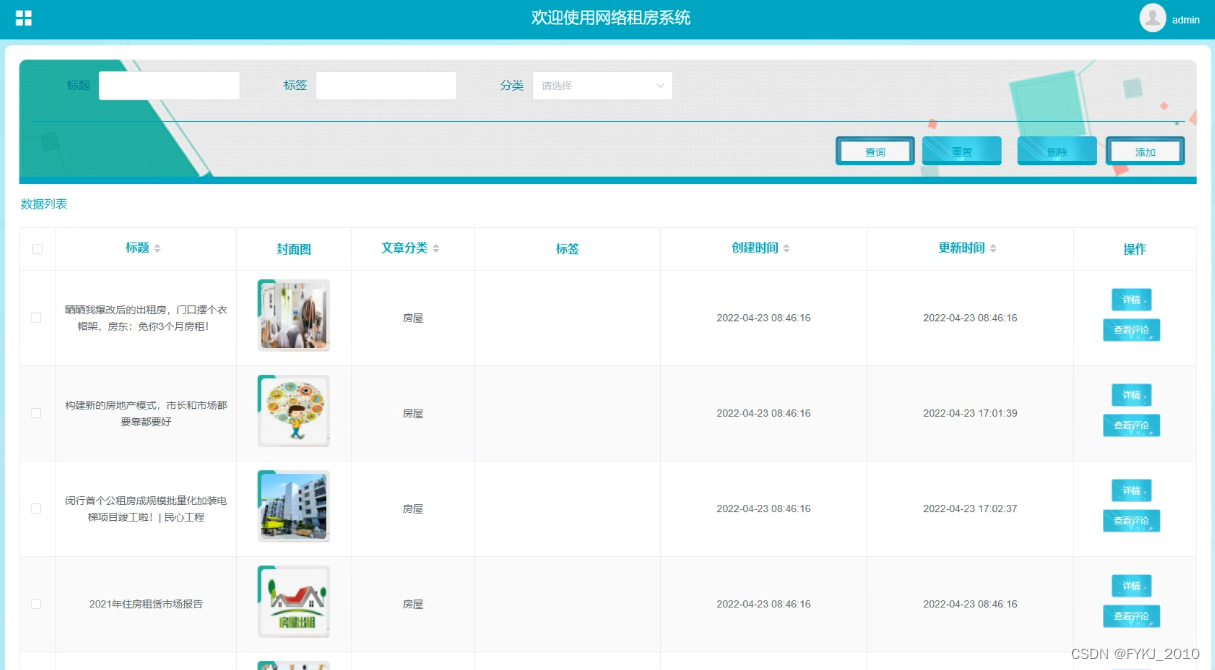The width and height of the screenshot is (1215, 670).
Task: Open 查看评论 for 闵行首个公租房 row
Action: click(x=1131, y=521)
